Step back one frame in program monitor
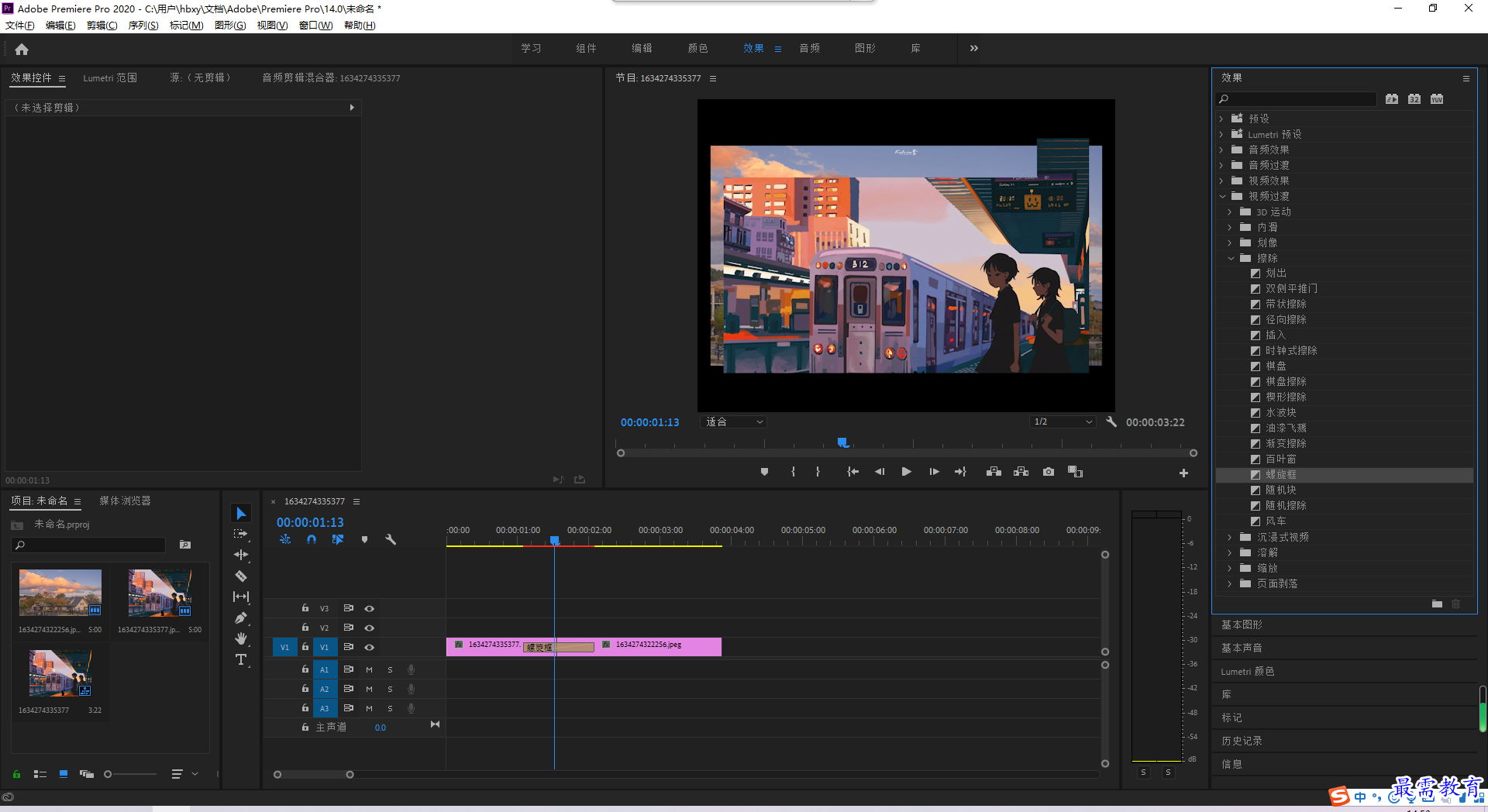The width and height of the screenshot is (1488, 812). 880,472
